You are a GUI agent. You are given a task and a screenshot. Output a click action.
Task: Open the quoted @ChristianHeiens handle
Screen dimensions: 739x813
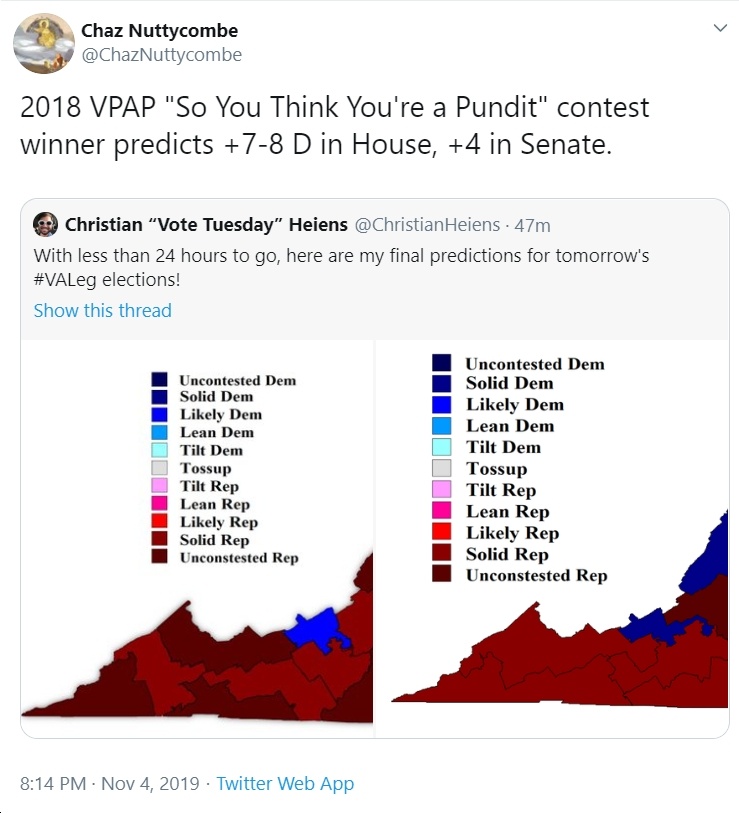[x=427, y=225]
